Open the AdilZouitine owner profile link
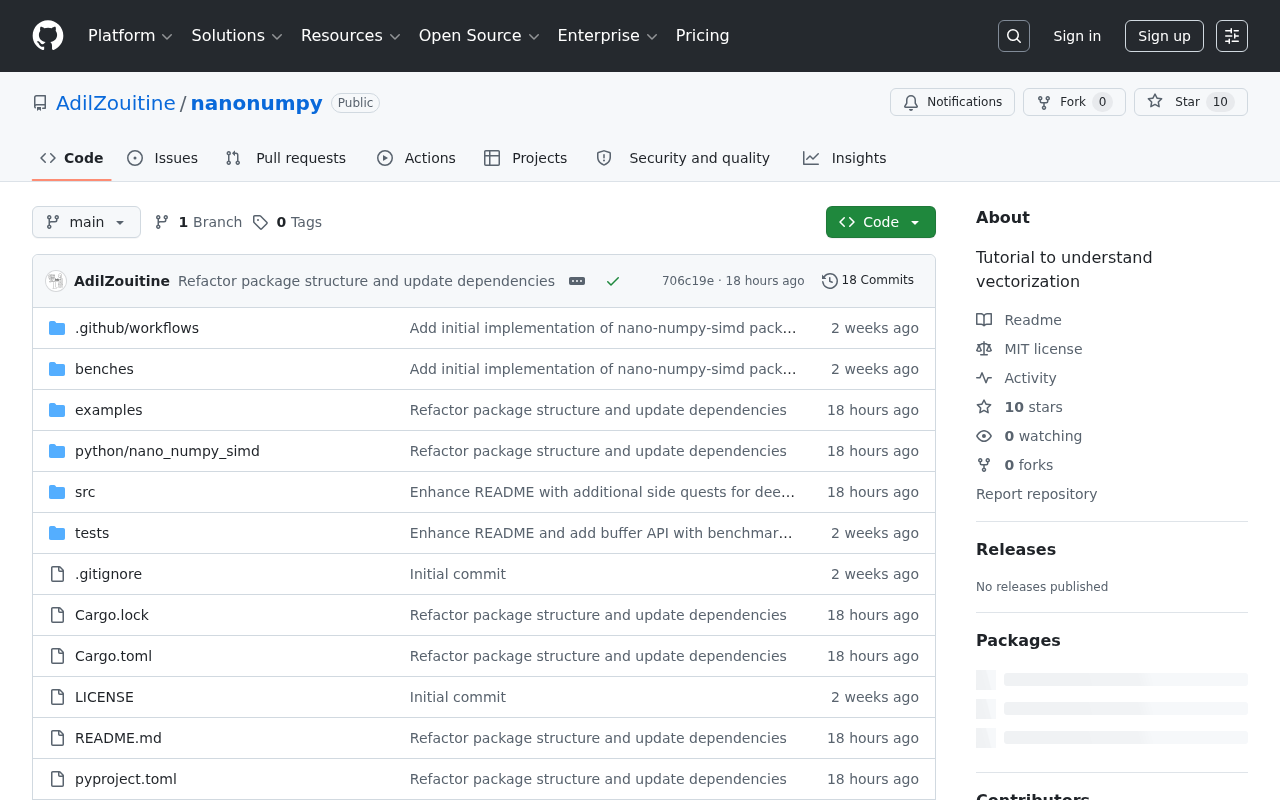This screenshot has width=1280, height=800. pyautogui.click(x=116, y=103)
